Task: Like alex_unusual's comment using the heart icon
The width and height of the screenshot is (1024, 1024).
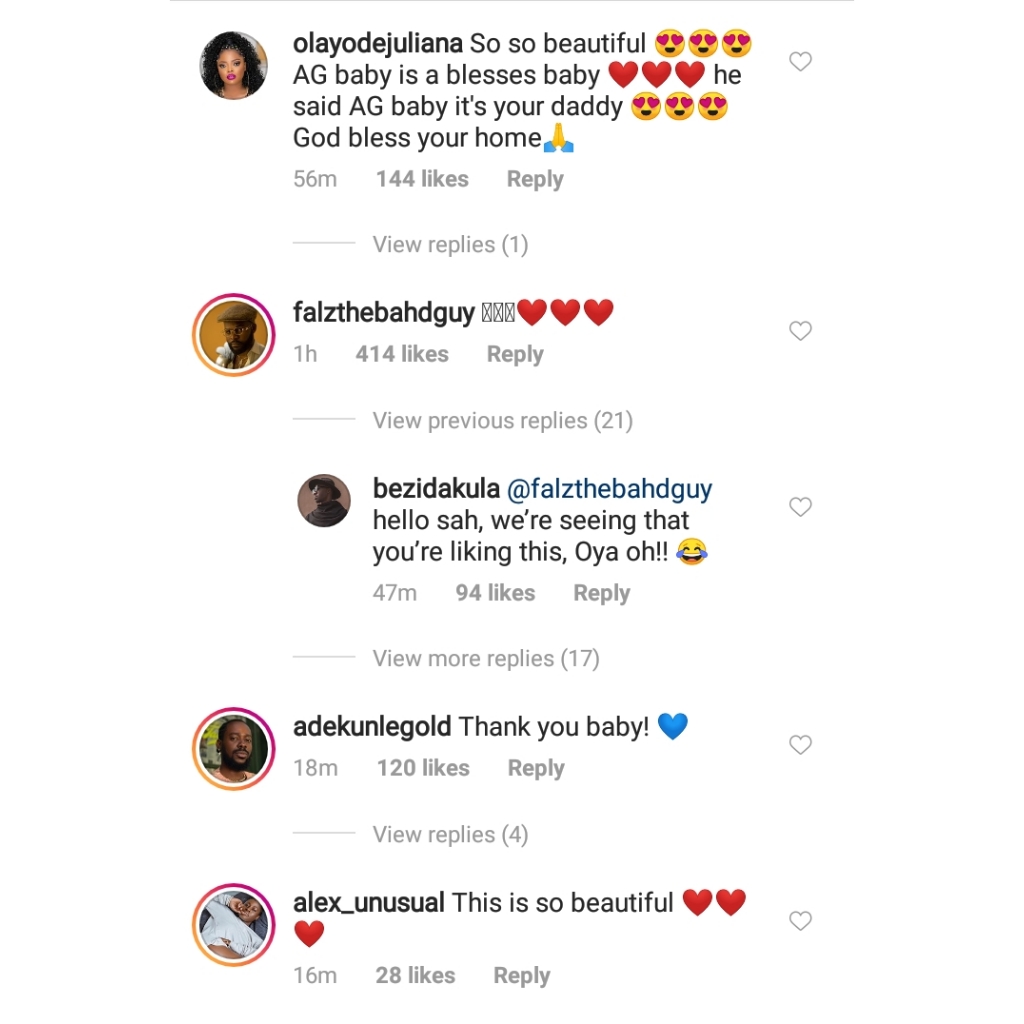Action: [800, 920]
